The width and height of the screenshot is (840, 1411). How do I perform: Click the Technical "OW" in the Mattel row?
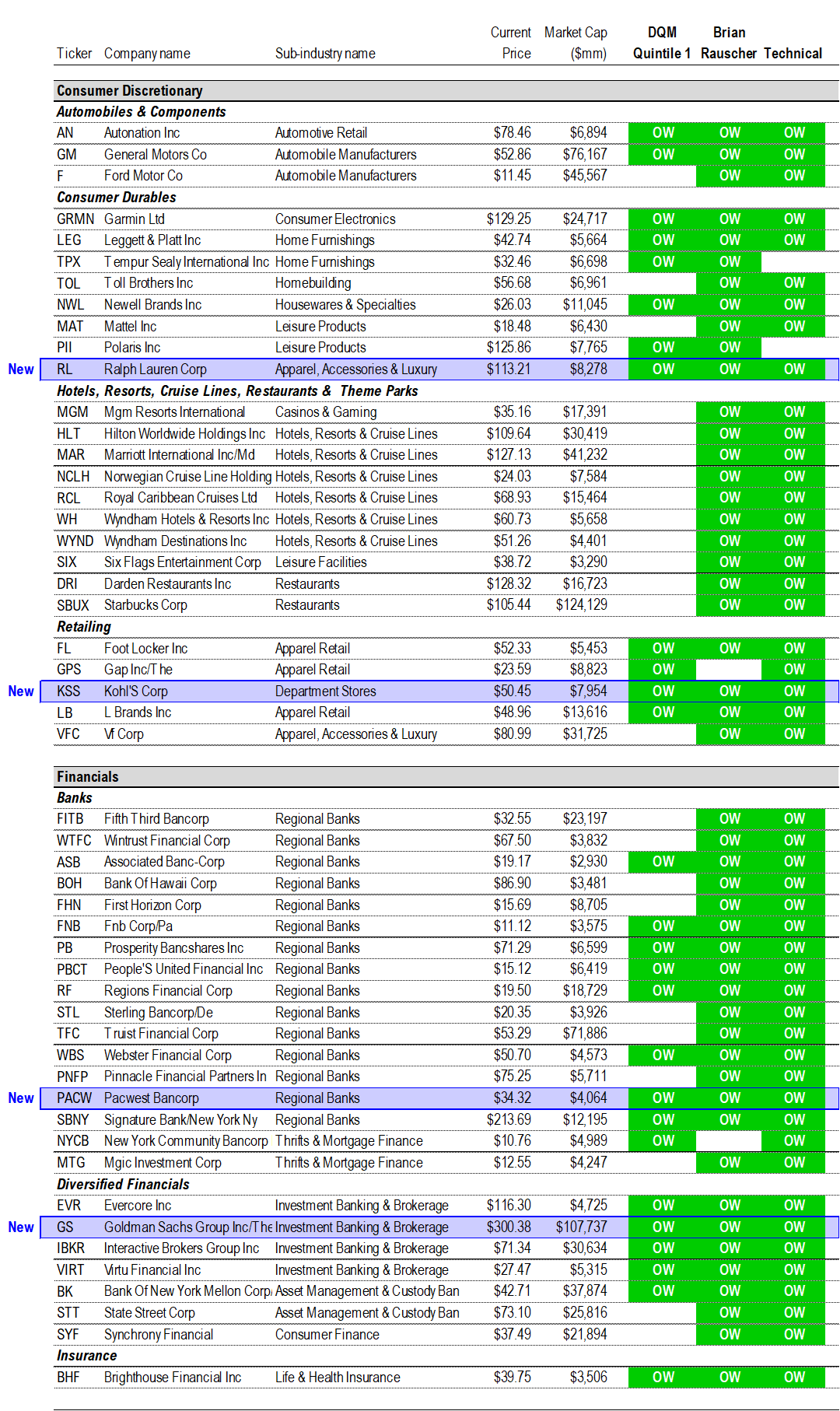[794, 327]
